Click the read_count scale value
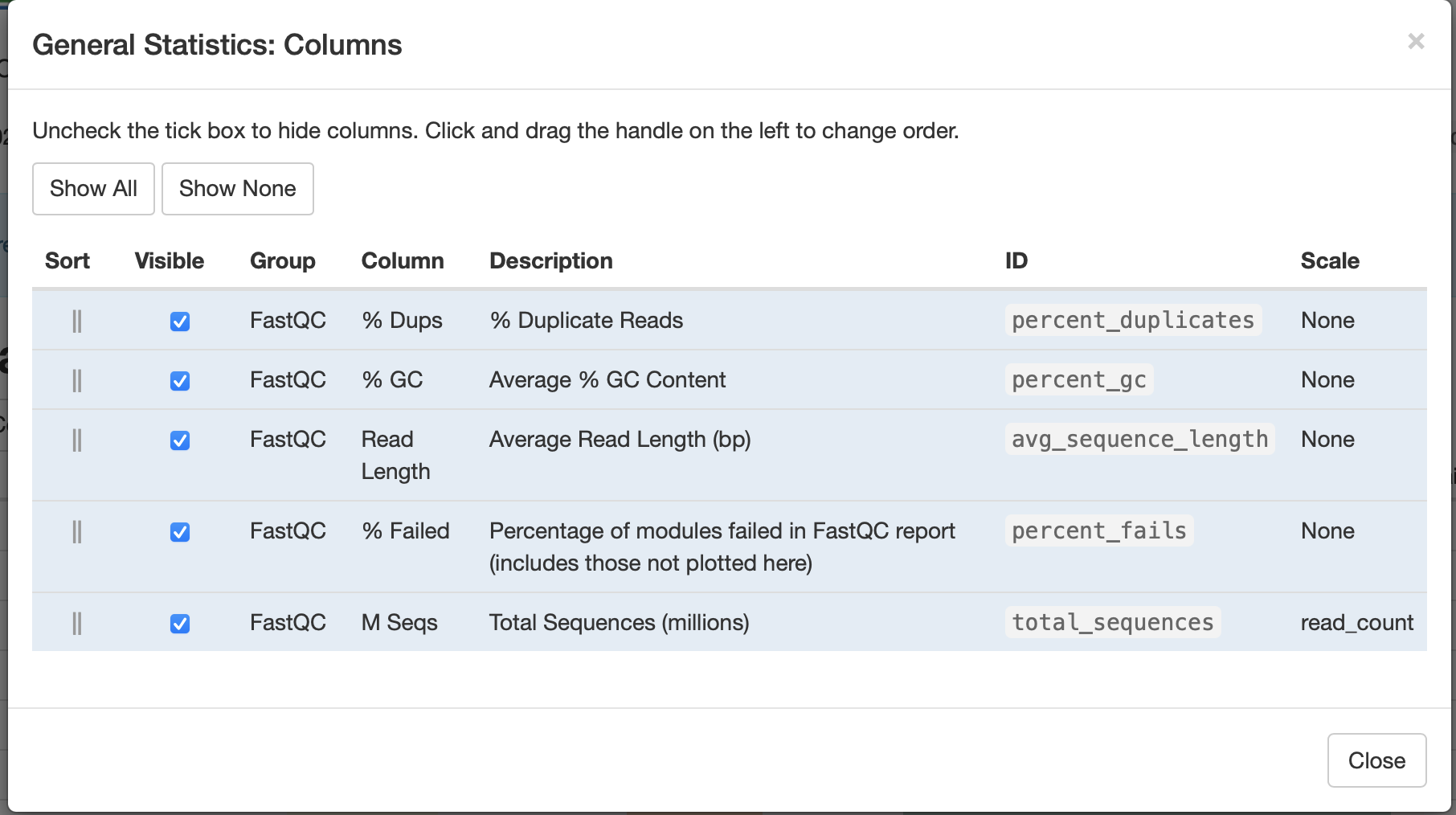 (x=1356, y=623)
